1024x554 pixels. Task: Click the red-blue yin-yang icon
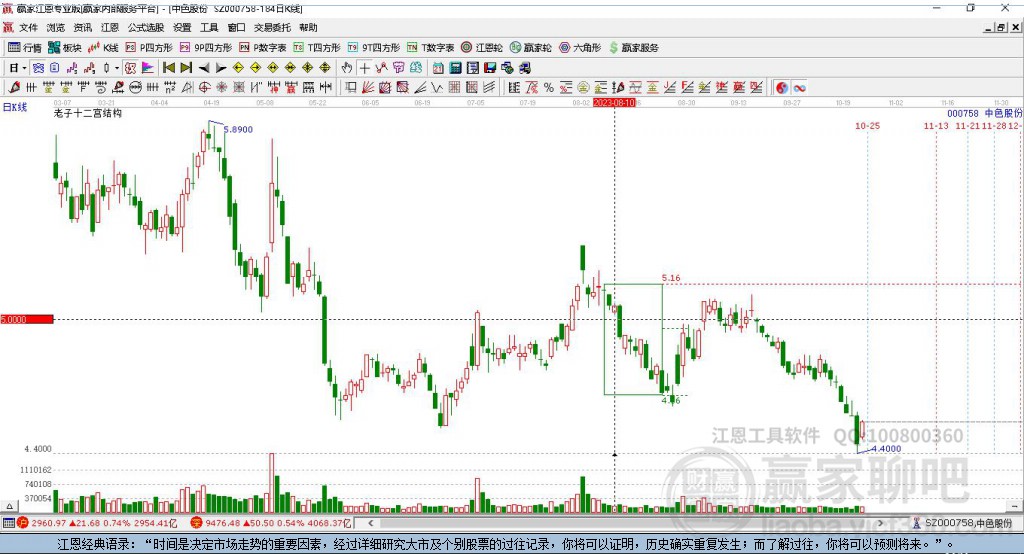(x=781, y=88)
